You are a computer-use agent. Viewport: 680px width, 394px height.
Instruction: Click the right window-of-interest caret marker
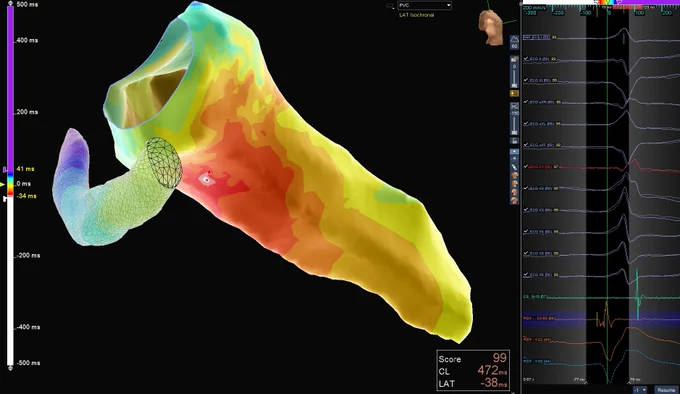(x=629, y=383)
